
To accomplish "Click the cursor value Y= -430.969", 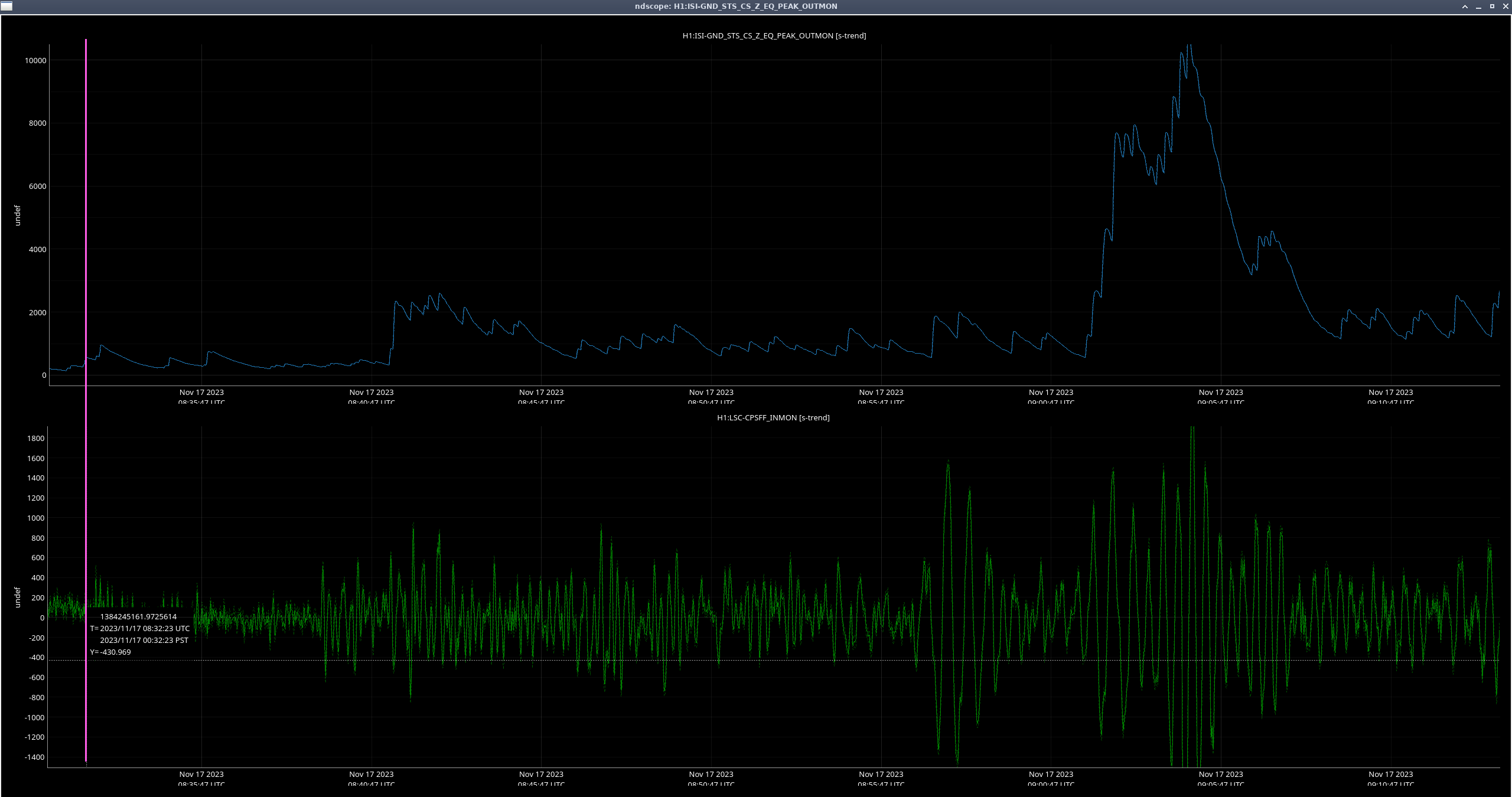I will [110, 652].
